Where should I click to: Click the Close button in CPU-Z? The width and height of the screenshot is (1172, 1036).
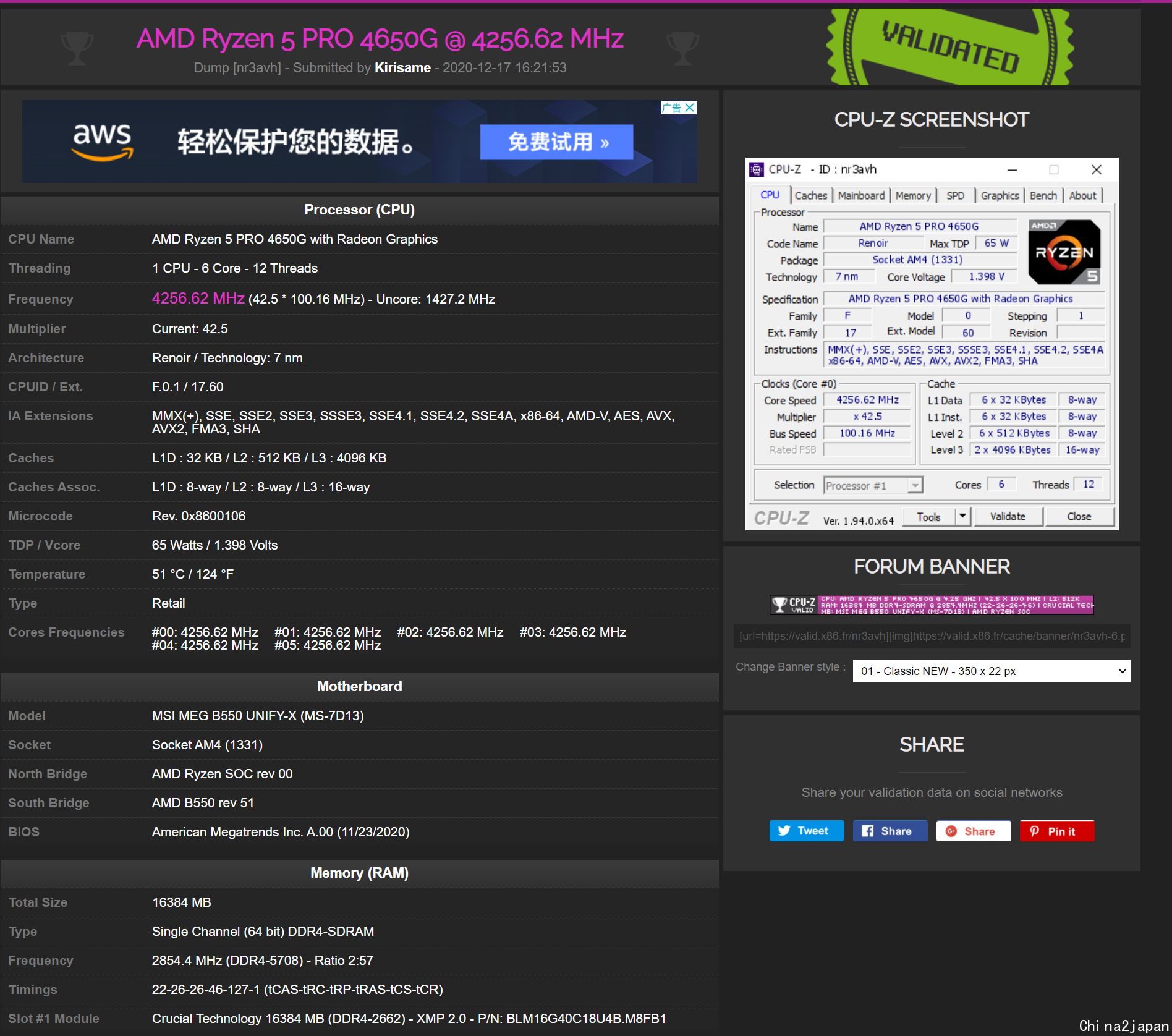point(1079,516)
